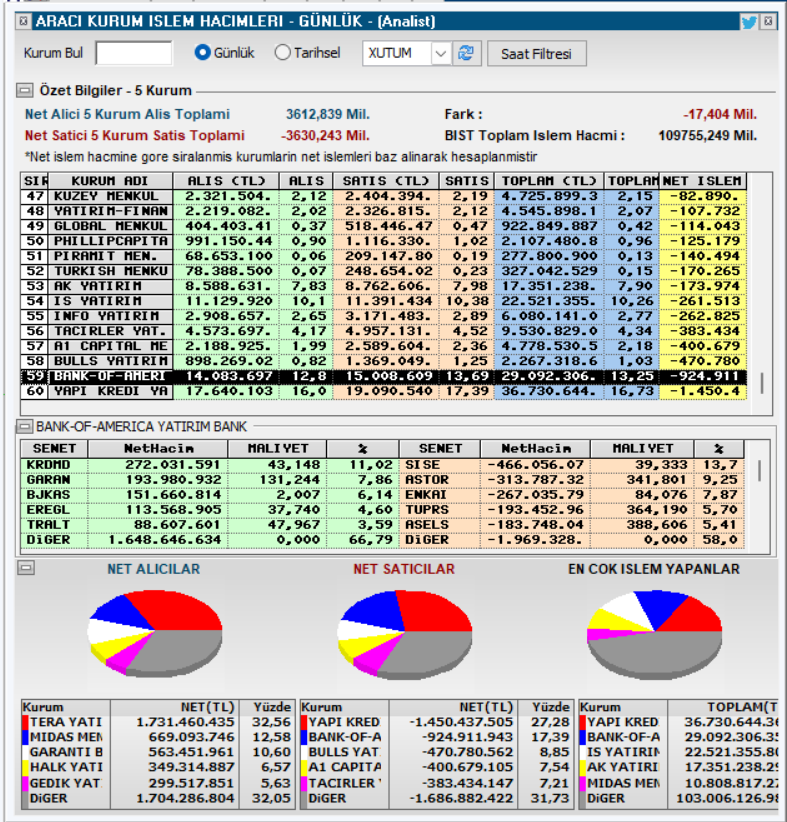The height and width of the screenshot is (822, 787).
Task: Open the Saat Filtresi button
Action: coord(536,54)
